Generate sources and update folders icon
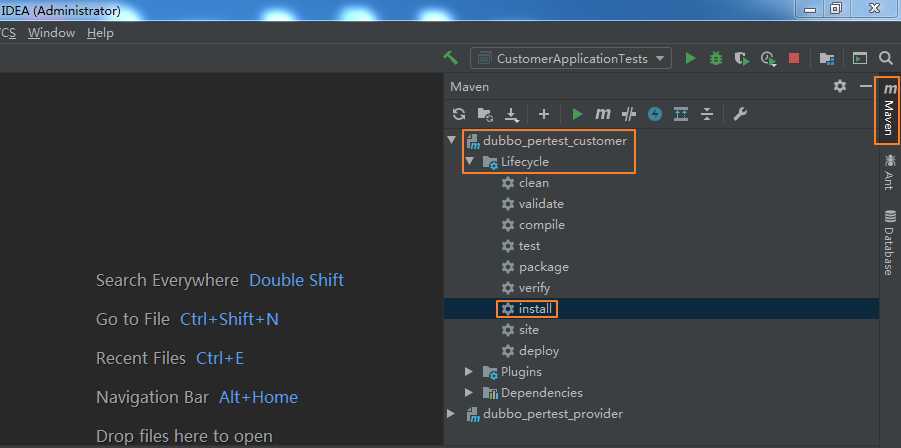901x448 pixels. click(486, 115)
